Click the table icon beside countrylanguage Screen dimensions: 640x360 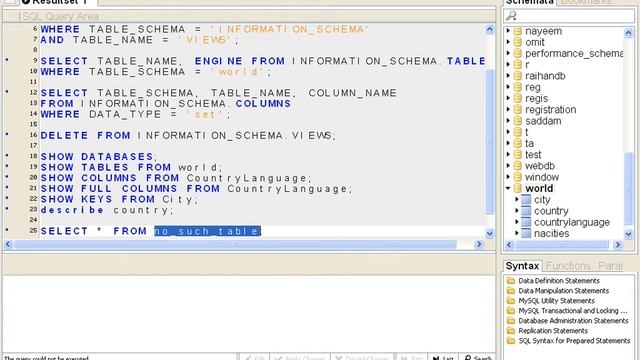[527, 222]
